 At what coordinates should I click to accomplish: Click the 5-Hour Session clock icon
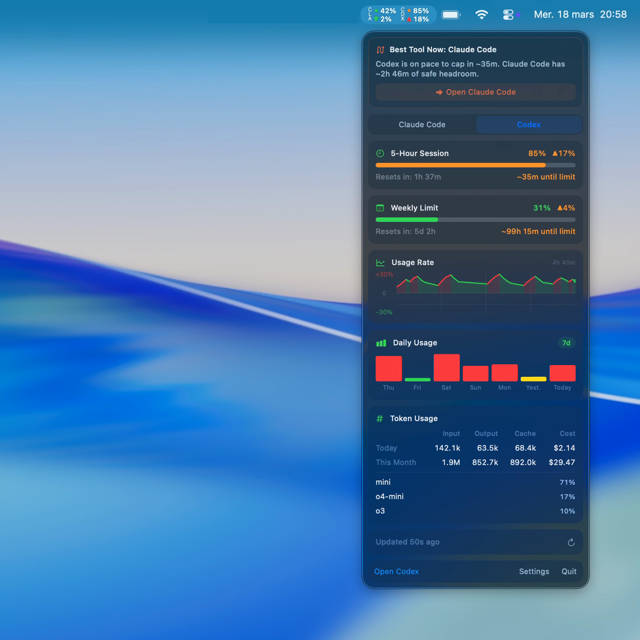pos(380,153)
